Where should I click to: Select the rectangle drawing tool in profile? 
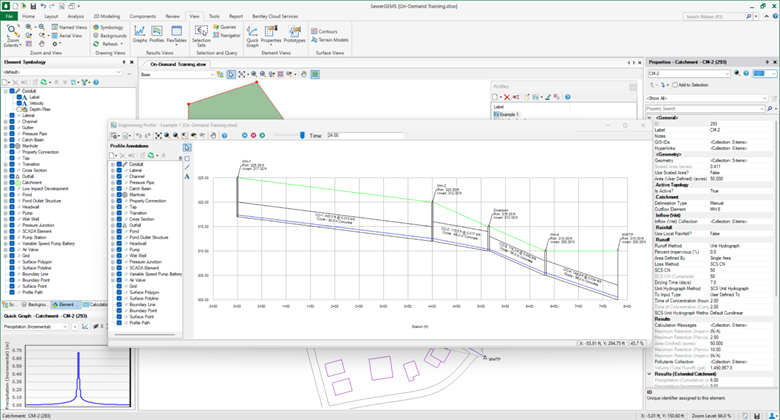[187, 158]
